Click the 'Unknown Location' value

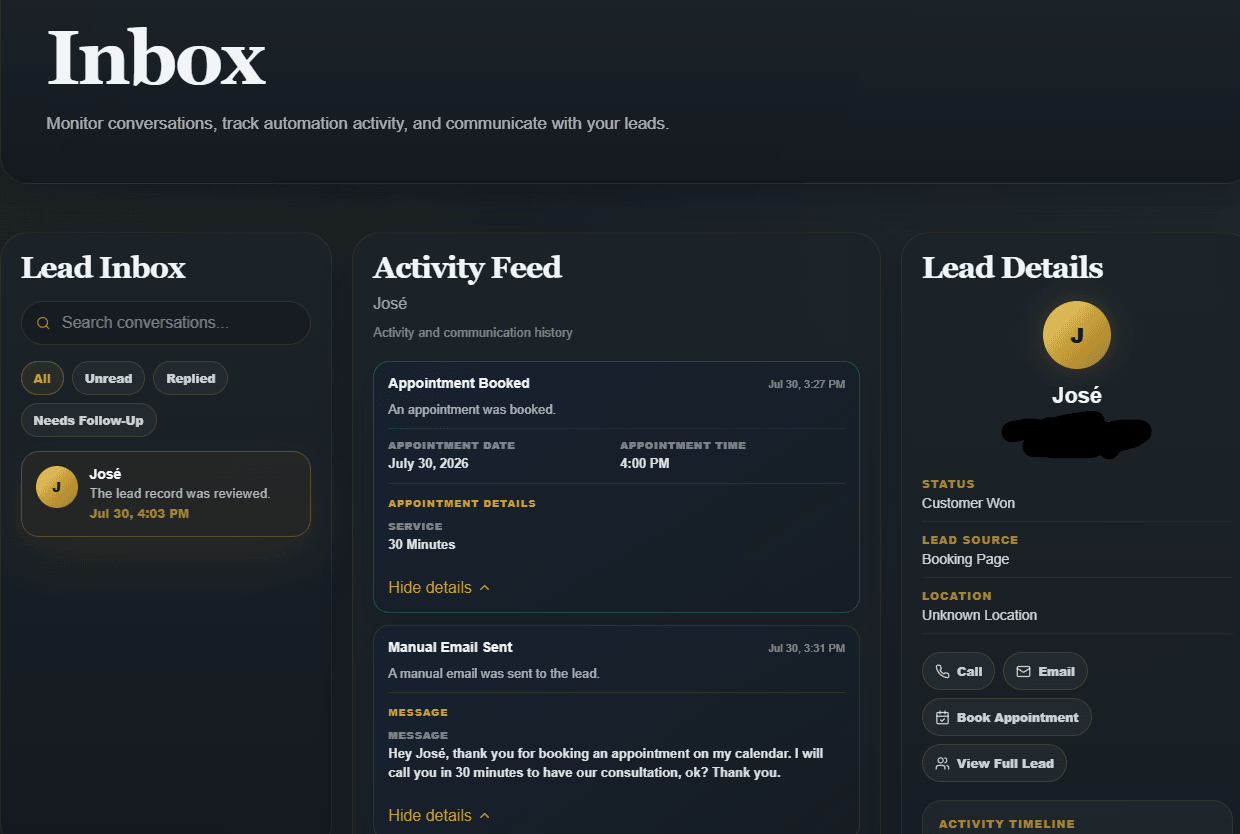979,615
